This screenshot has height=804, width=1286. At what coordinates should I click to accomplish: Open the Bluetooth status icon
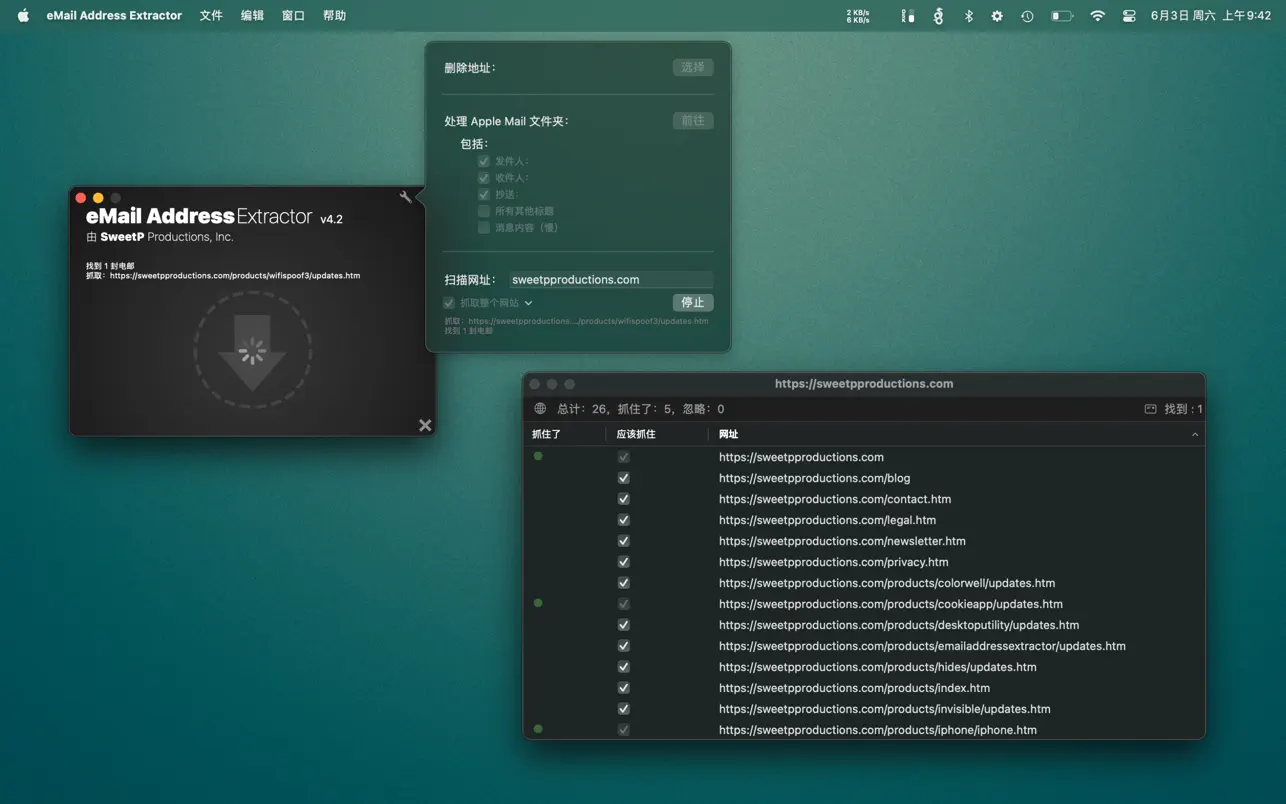click(968, 16)
